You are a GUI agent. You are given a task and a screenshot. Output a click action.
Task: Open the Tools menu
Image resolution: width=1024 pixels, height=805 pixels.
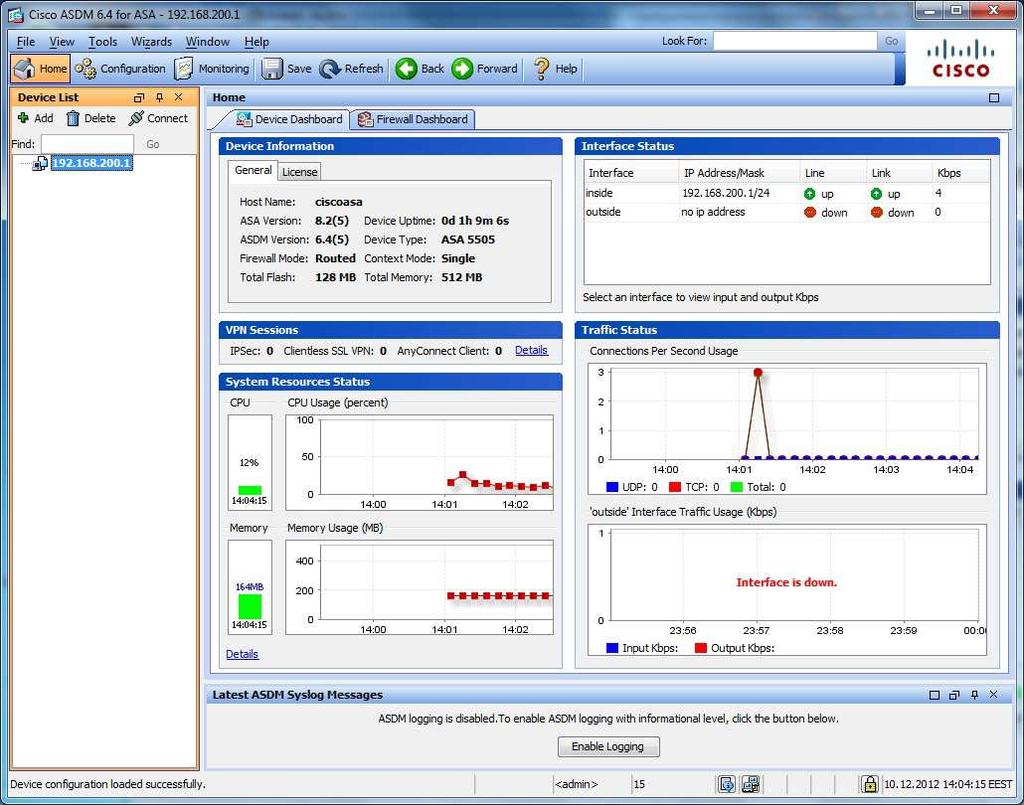coord(103,42)
